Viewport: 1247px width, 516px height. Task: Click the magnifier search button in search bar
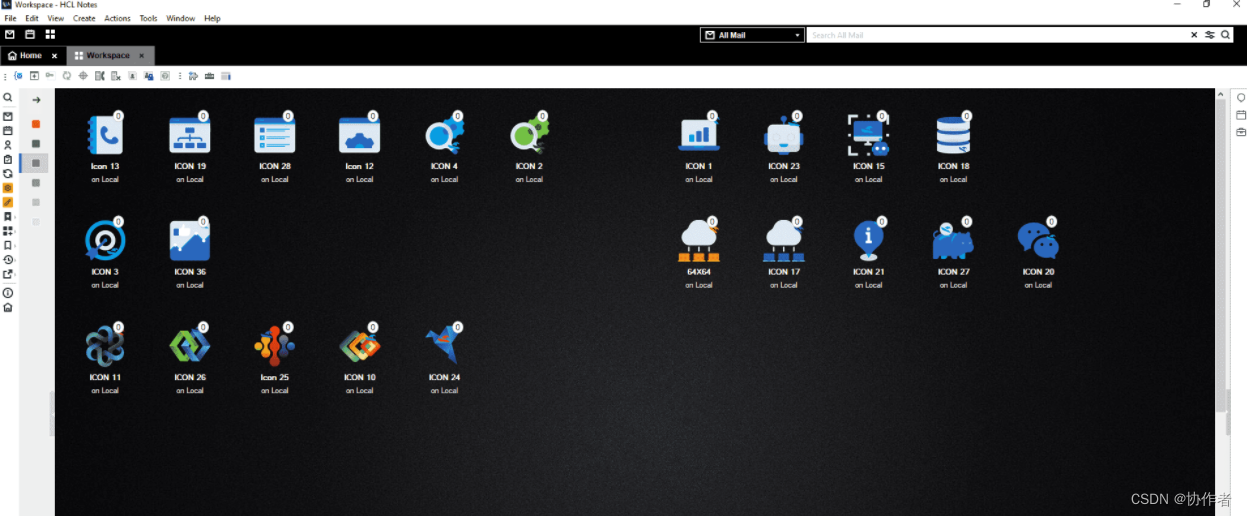click(x=1226, y=35)
